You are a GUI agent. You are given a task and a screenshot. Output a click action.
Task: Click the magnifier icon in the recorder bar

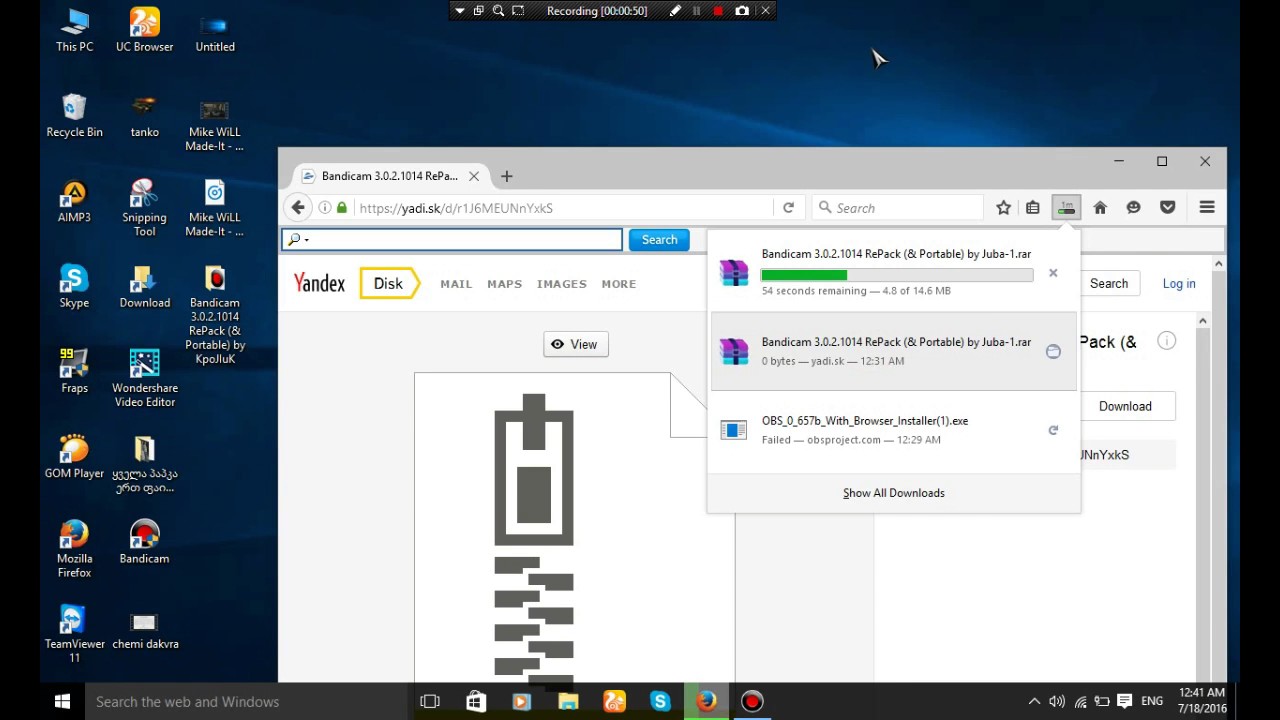pyautogui.click(x=498, y=11)
